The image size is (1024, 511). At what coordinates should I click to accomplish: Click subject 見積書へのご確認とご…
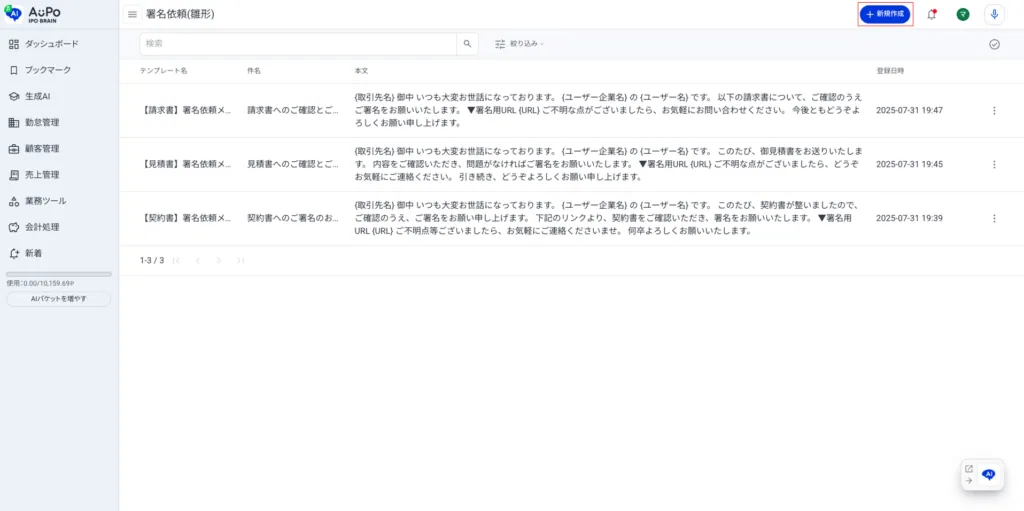pos(293,165)
